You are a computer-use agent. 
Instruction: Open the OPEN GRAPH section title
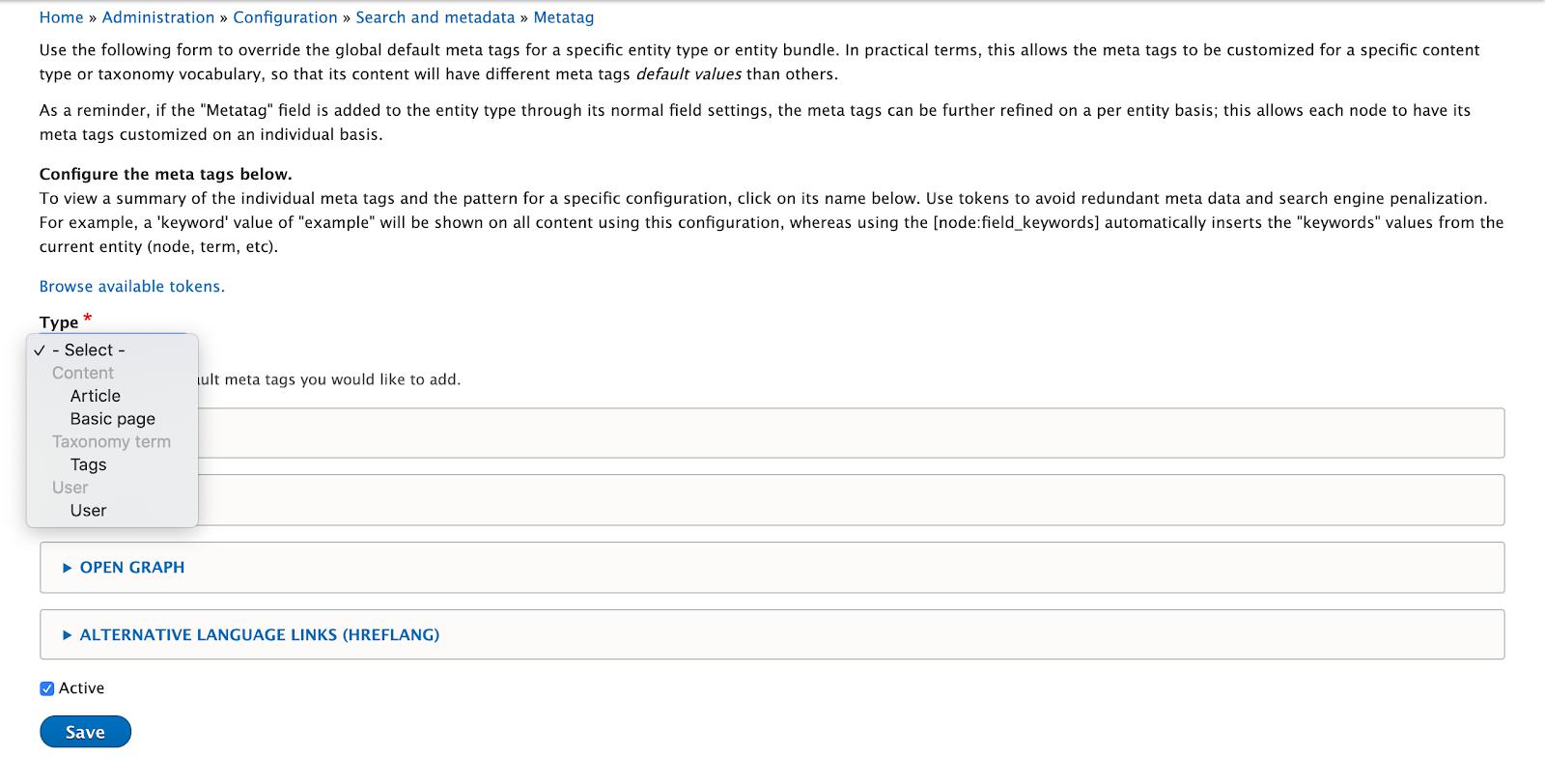[x=131, y=568]
